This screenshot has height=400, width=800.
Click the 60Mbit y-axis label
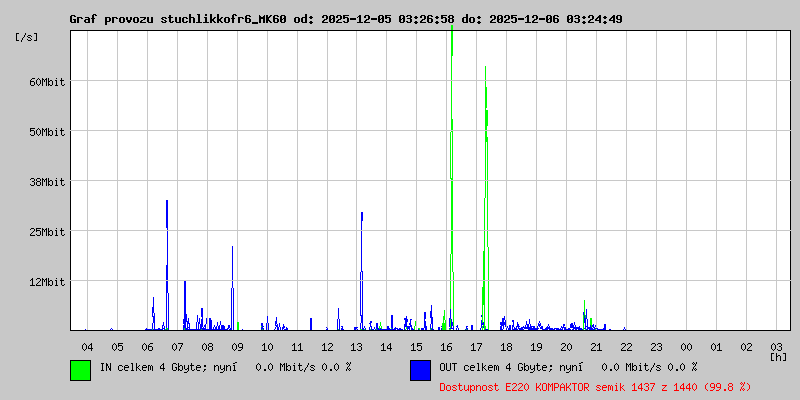[46, 82]
